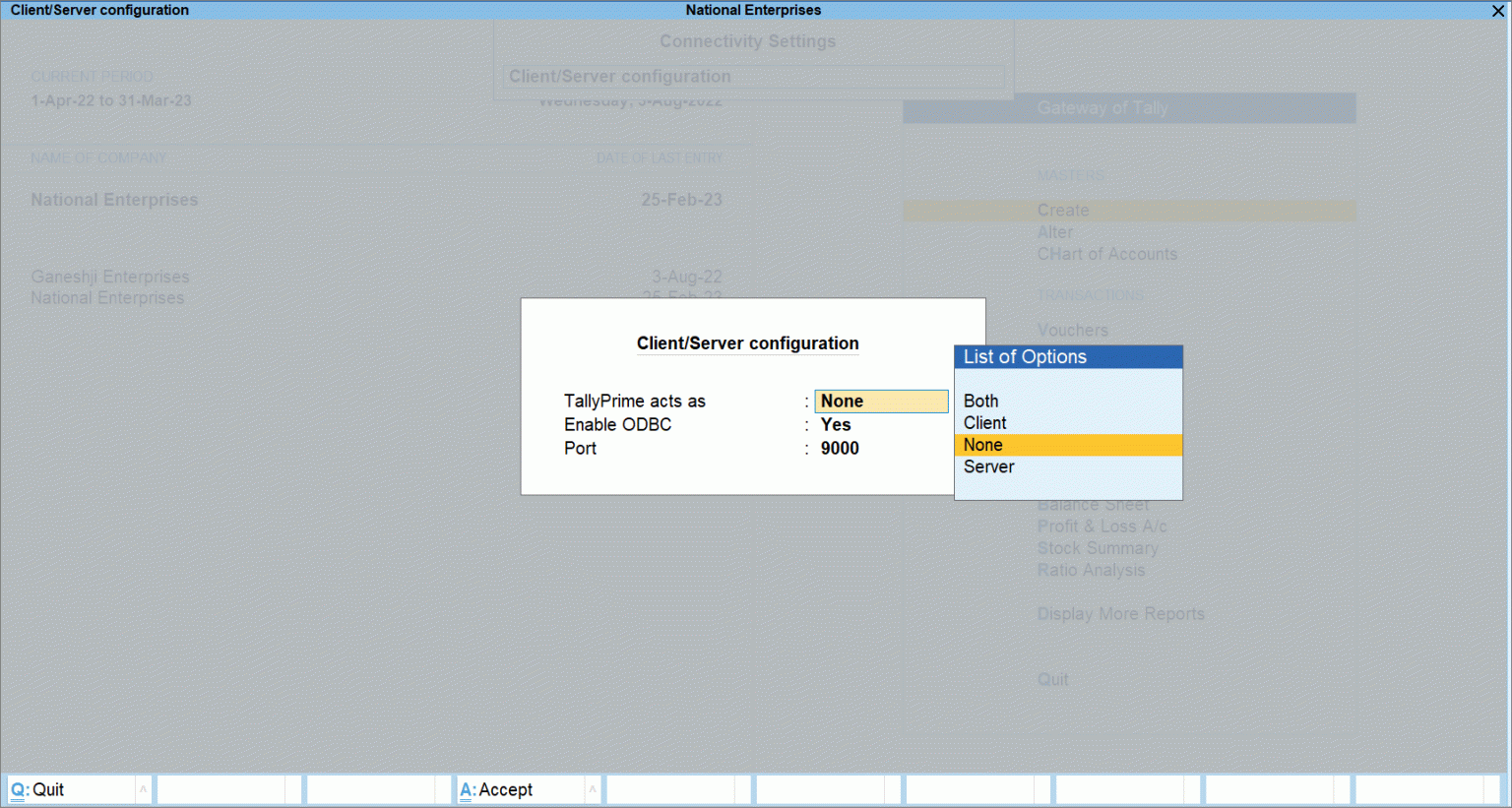Select "Both" from the List of Options
The width and height of the screenshot is (1512, 808).
point(980,401)
